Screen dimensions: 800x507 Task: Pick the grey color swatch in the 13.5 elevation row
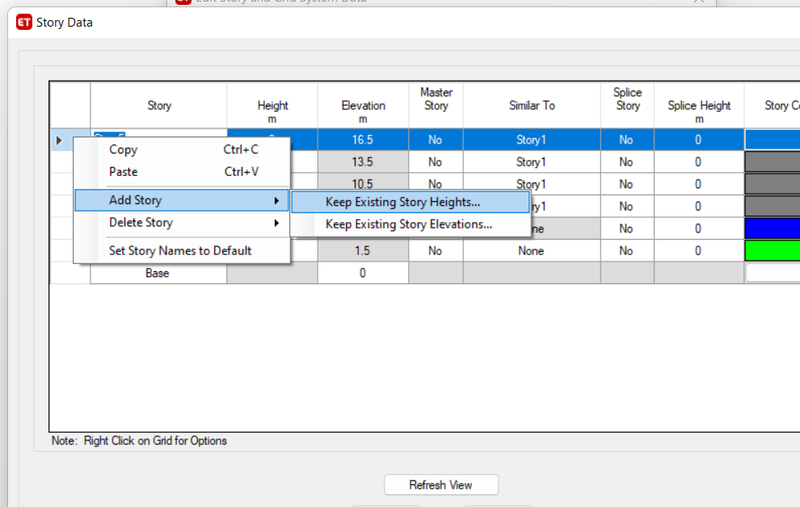click(772, 162)
